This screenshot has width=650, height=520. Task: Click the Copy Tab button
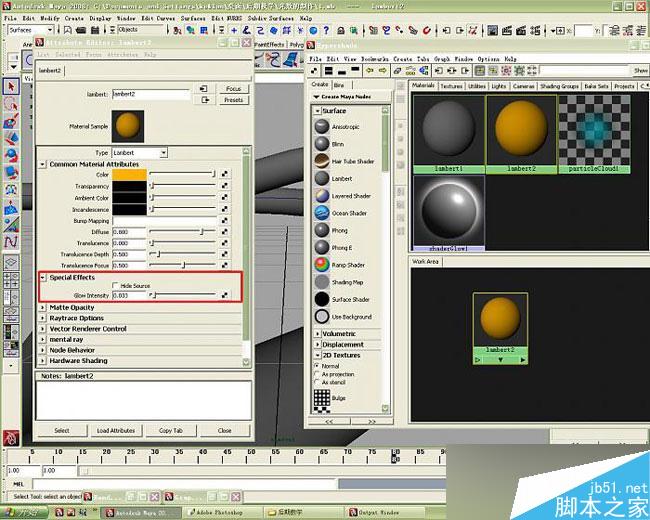(171, 430)
